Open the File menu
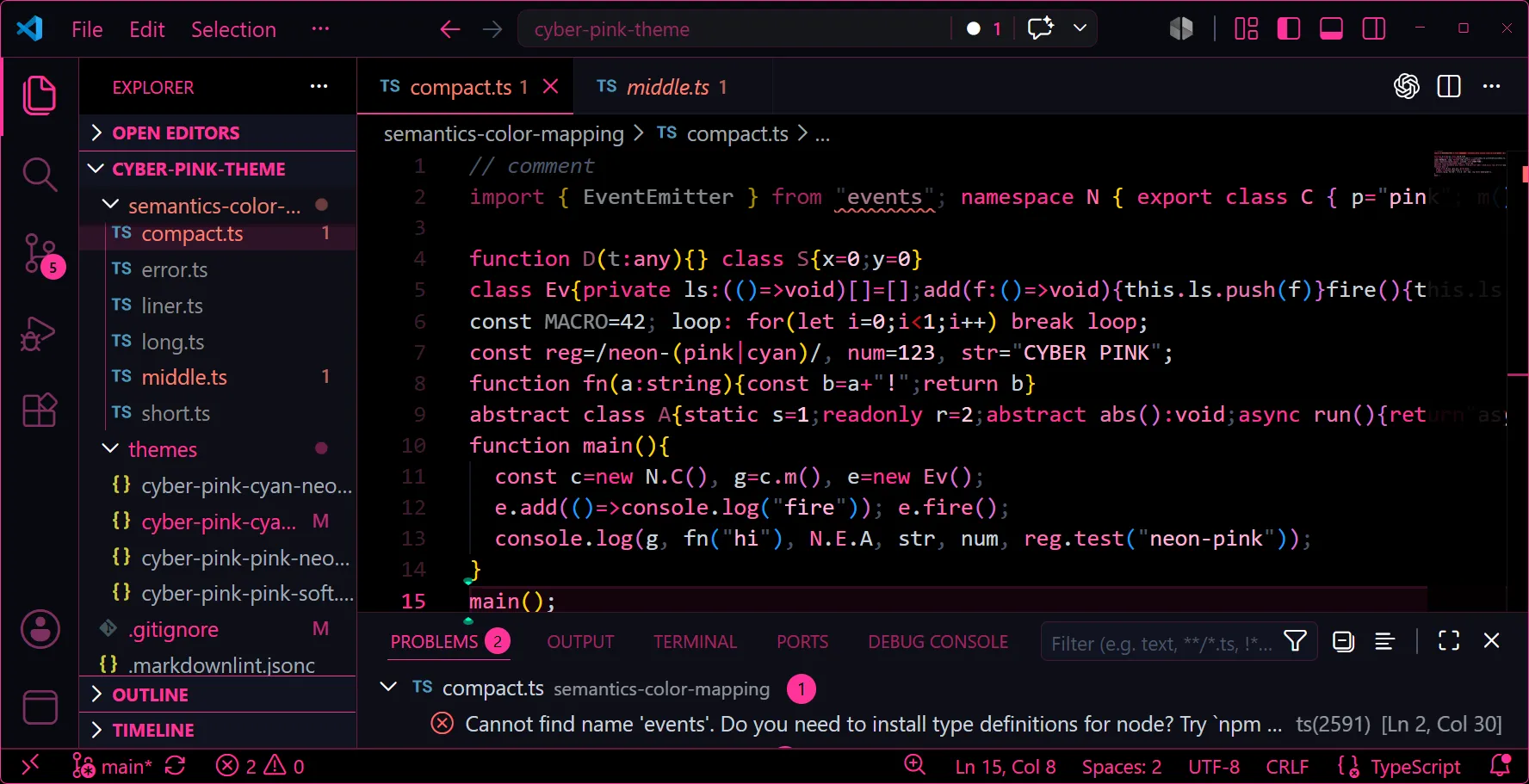The height and width of the screenshot is (784, 1529). click(x=87, y=29)
